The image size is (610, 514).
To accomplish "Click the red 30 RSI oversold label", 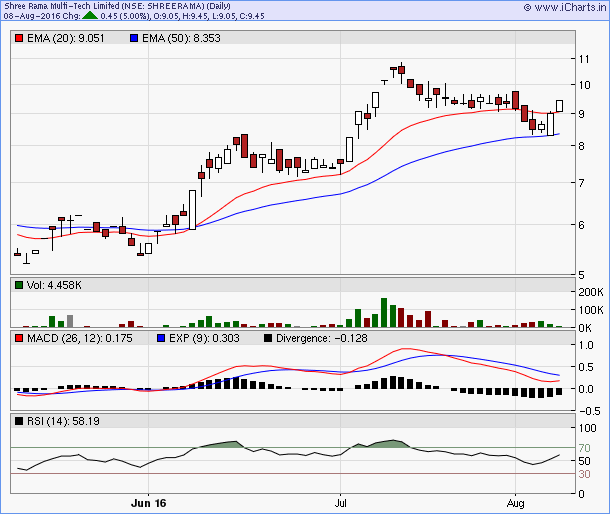I will [x=584, y=474].
